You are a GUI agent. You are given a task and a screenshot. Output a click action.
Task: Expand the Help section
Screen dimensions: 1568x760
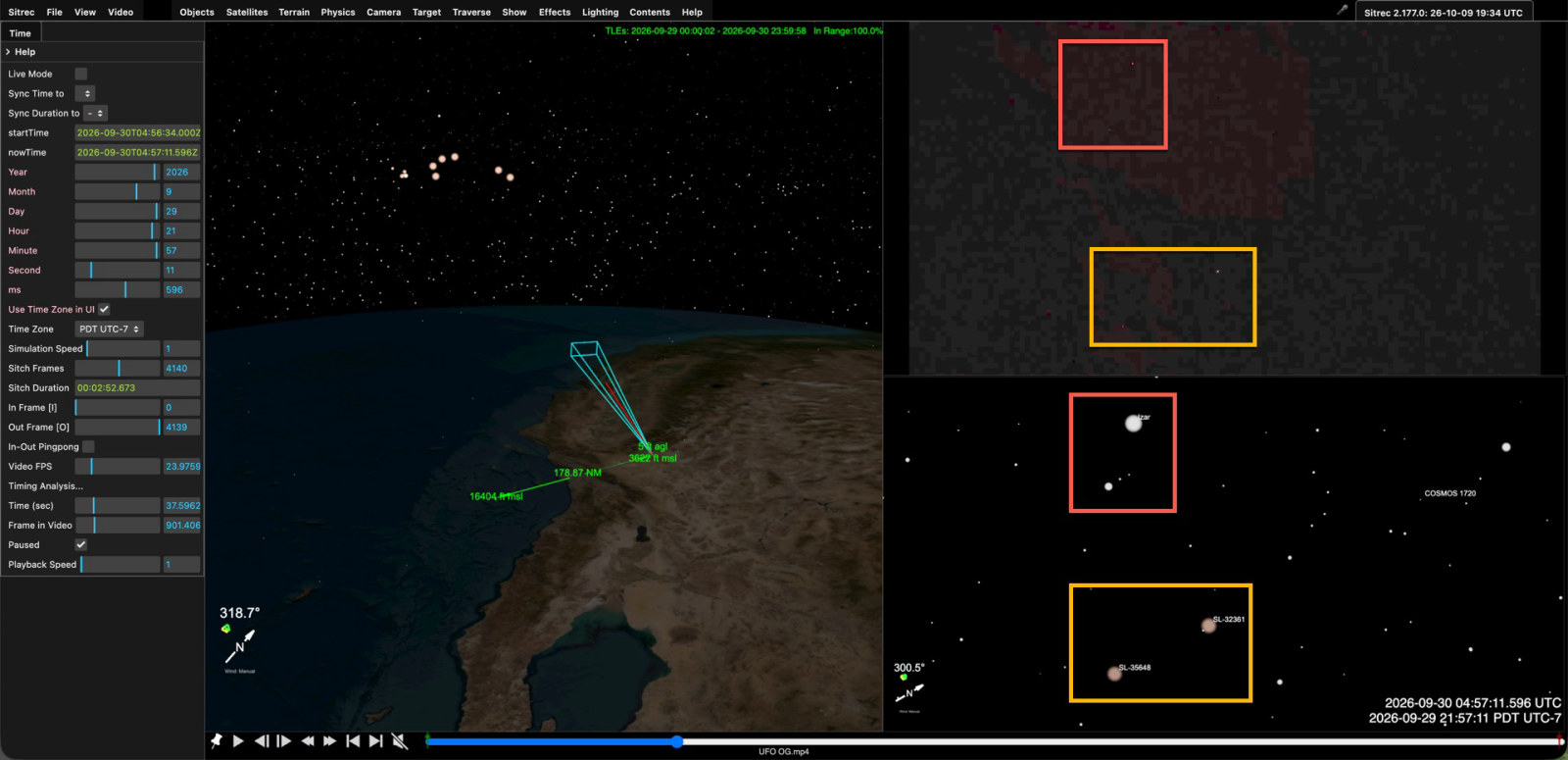103,52
